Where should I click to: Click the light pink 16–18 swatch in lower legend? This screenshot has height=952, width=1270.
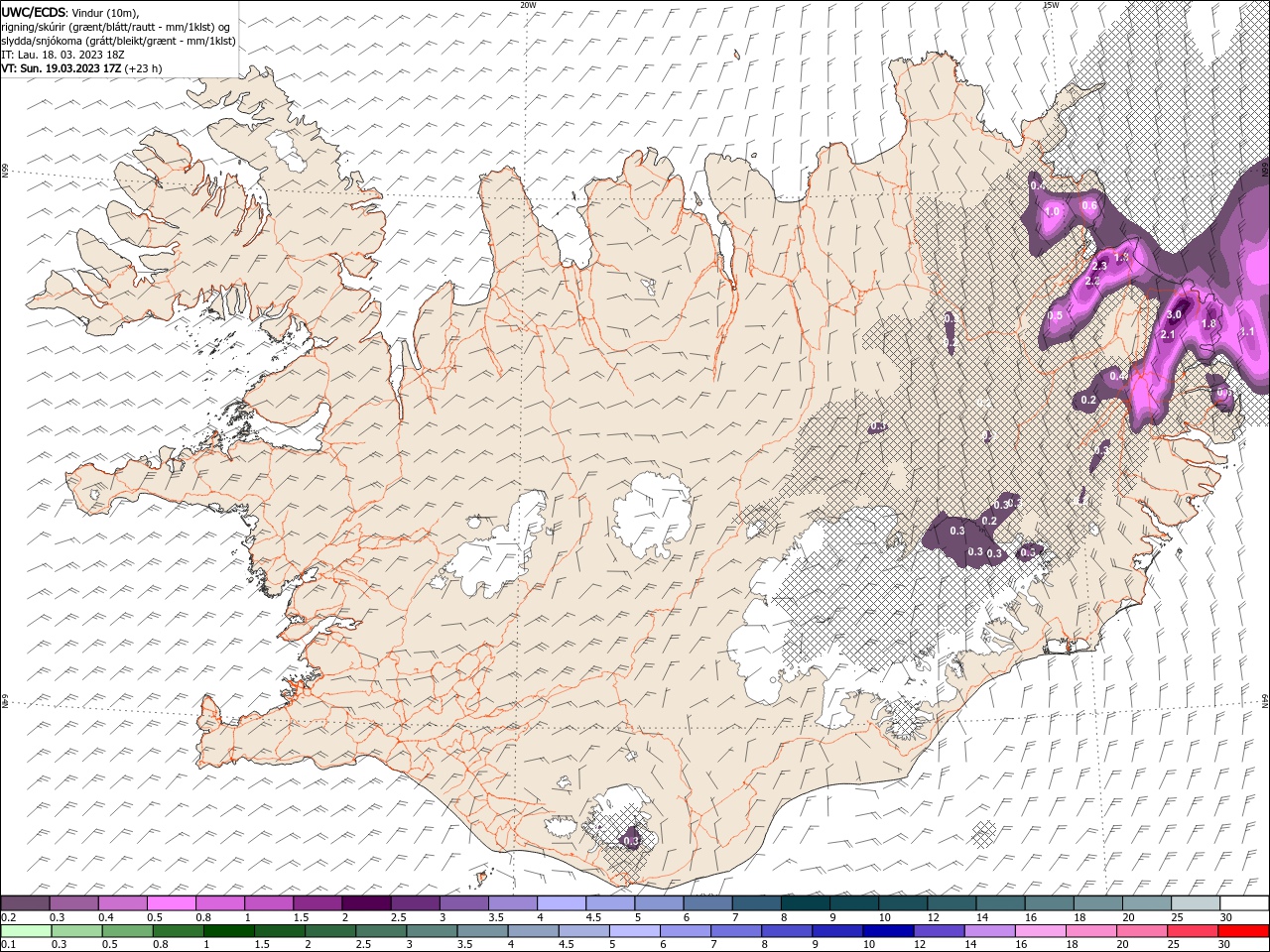coord(1040,931)
